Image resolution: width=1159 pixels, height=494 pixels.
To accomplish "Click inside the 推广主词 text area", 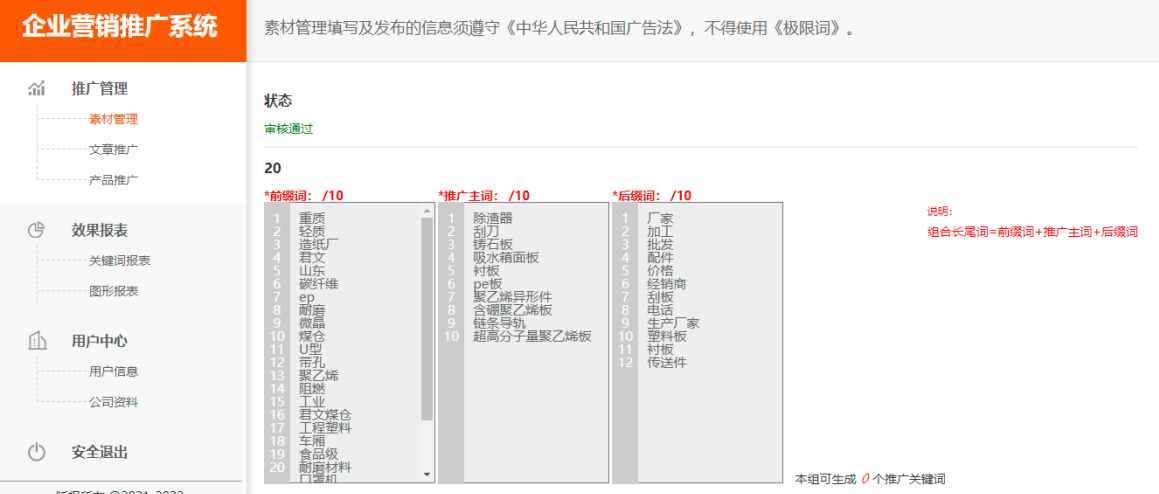I will click(535, 400).
